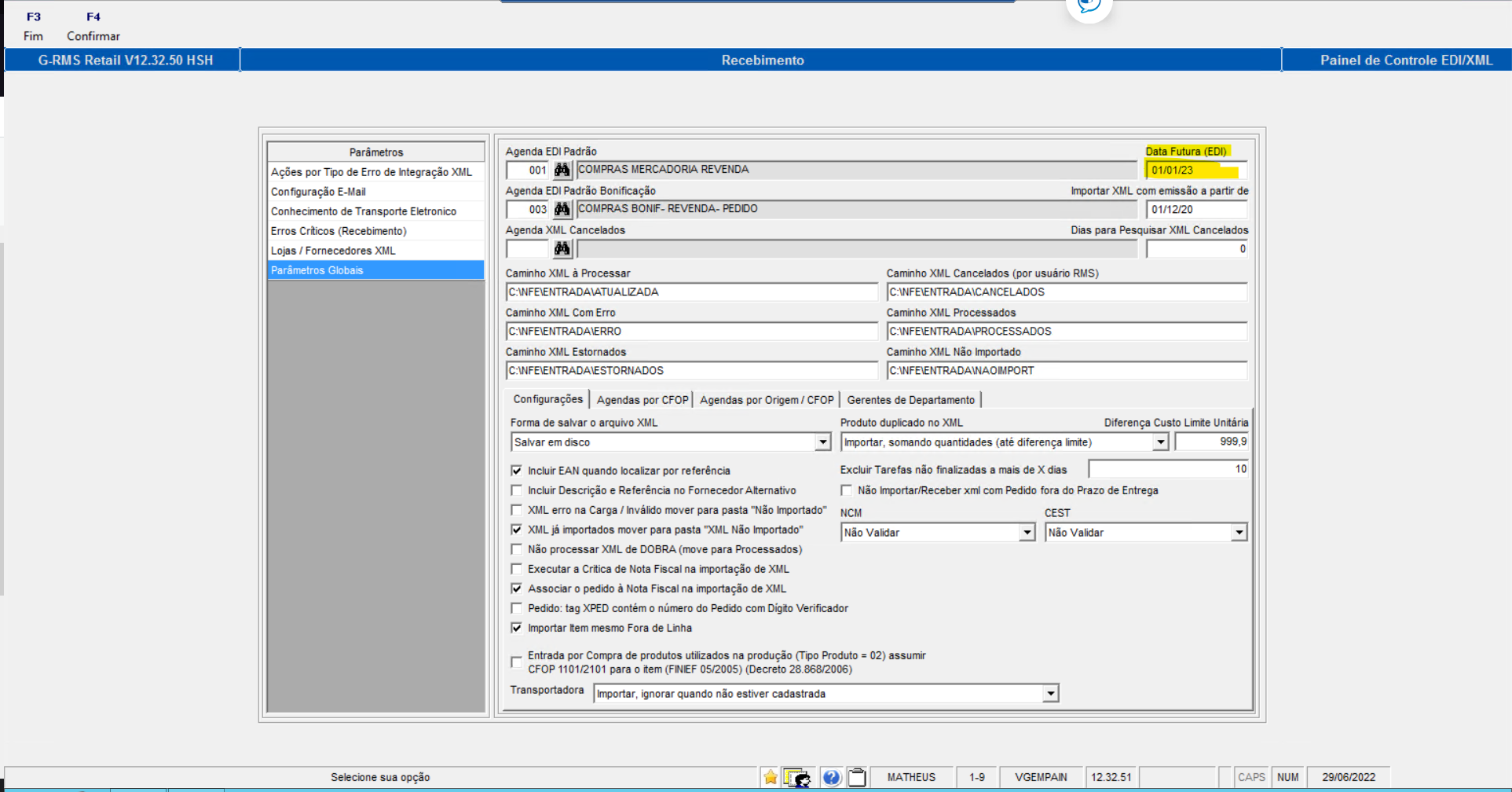Disable Importar Item mesmo Fora de Linha
Image resolution: width=1512 pixels, height=792 pixels.
tap(517, 628)
